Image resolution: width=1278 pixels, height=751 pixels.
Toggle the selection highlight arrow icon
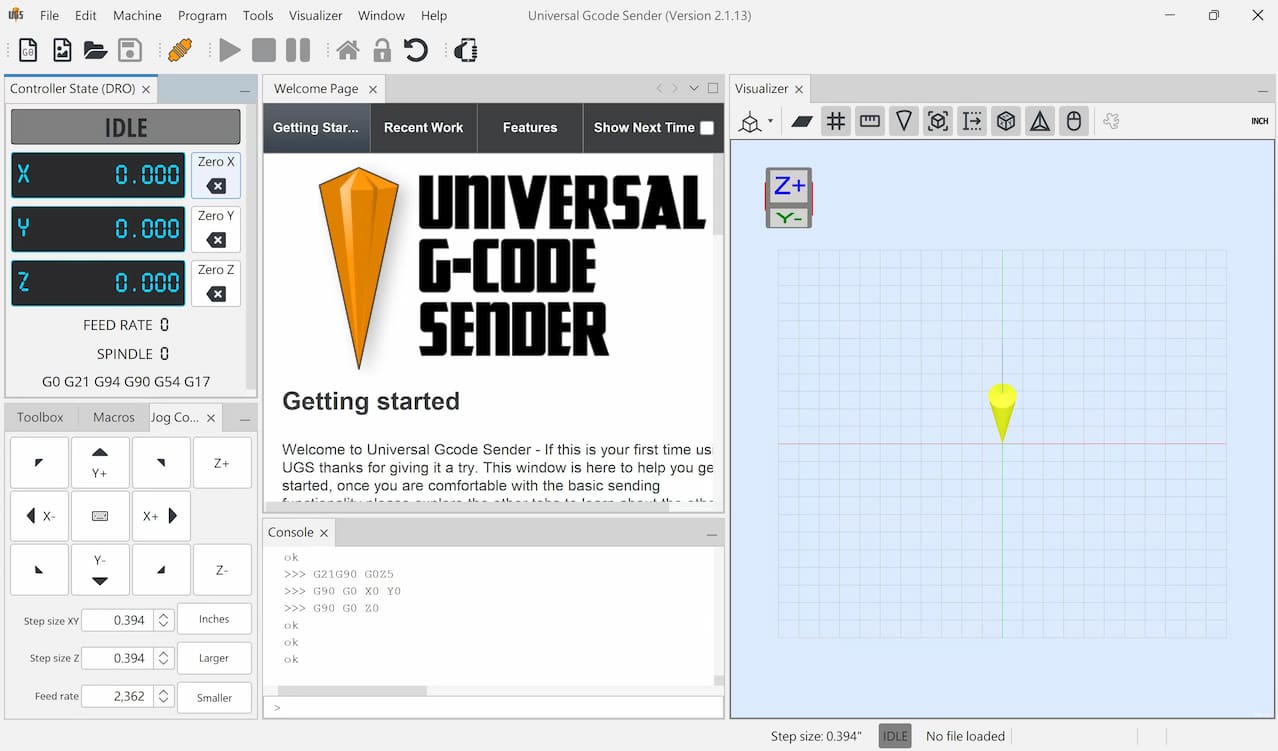click(x=972, y=121)
